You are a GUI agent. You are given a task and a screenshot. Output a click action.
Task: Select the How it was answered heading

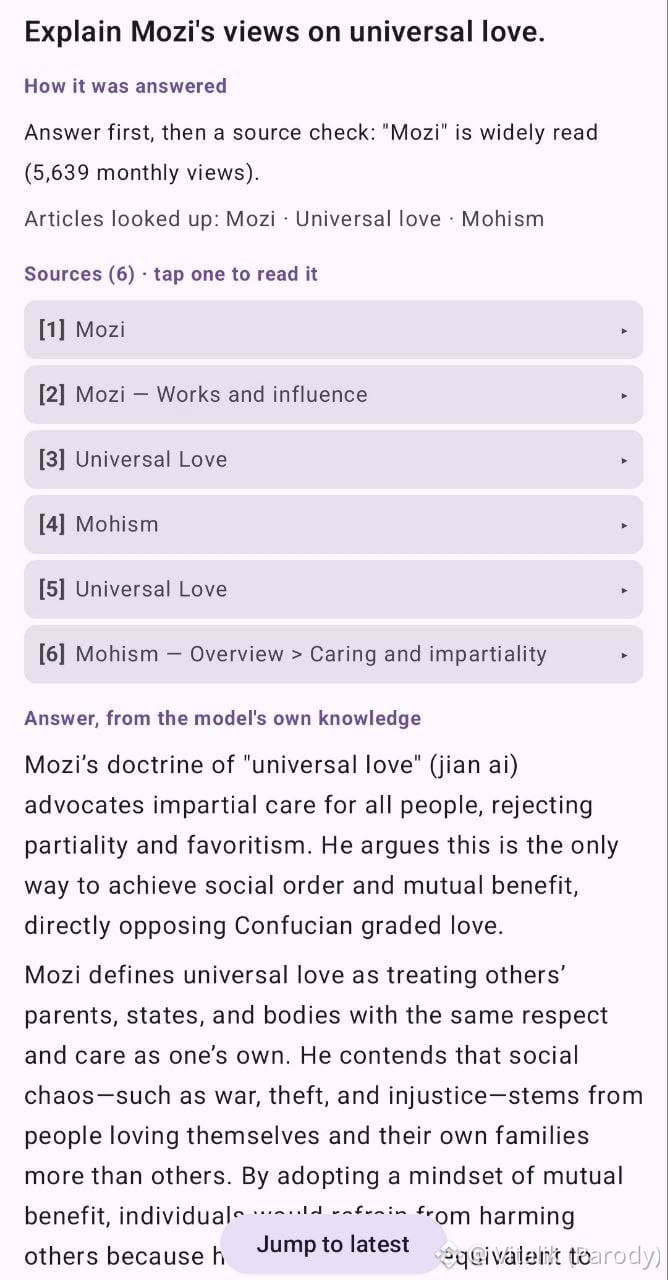pyautogui.click(x=125, y=86)
